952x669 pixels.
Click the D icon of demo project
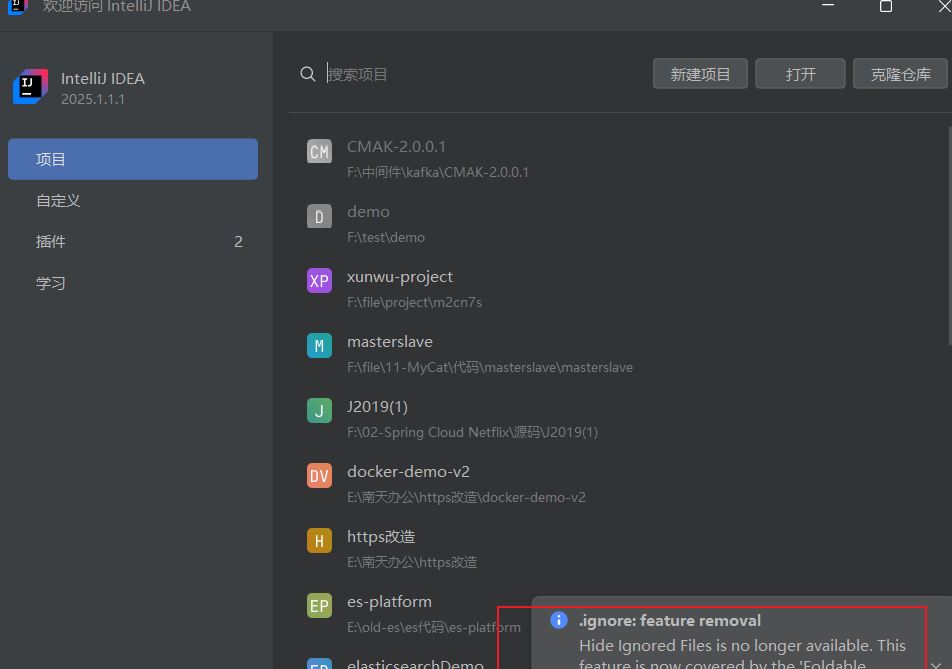tap(319, 216)
